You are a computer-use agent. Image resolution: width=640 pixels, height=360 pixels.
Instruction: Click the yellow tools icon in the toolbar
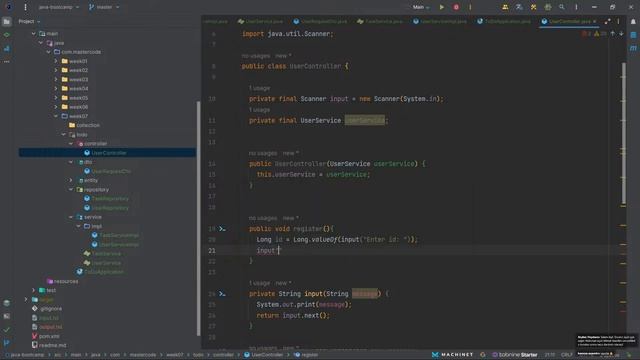coord(533,7)
